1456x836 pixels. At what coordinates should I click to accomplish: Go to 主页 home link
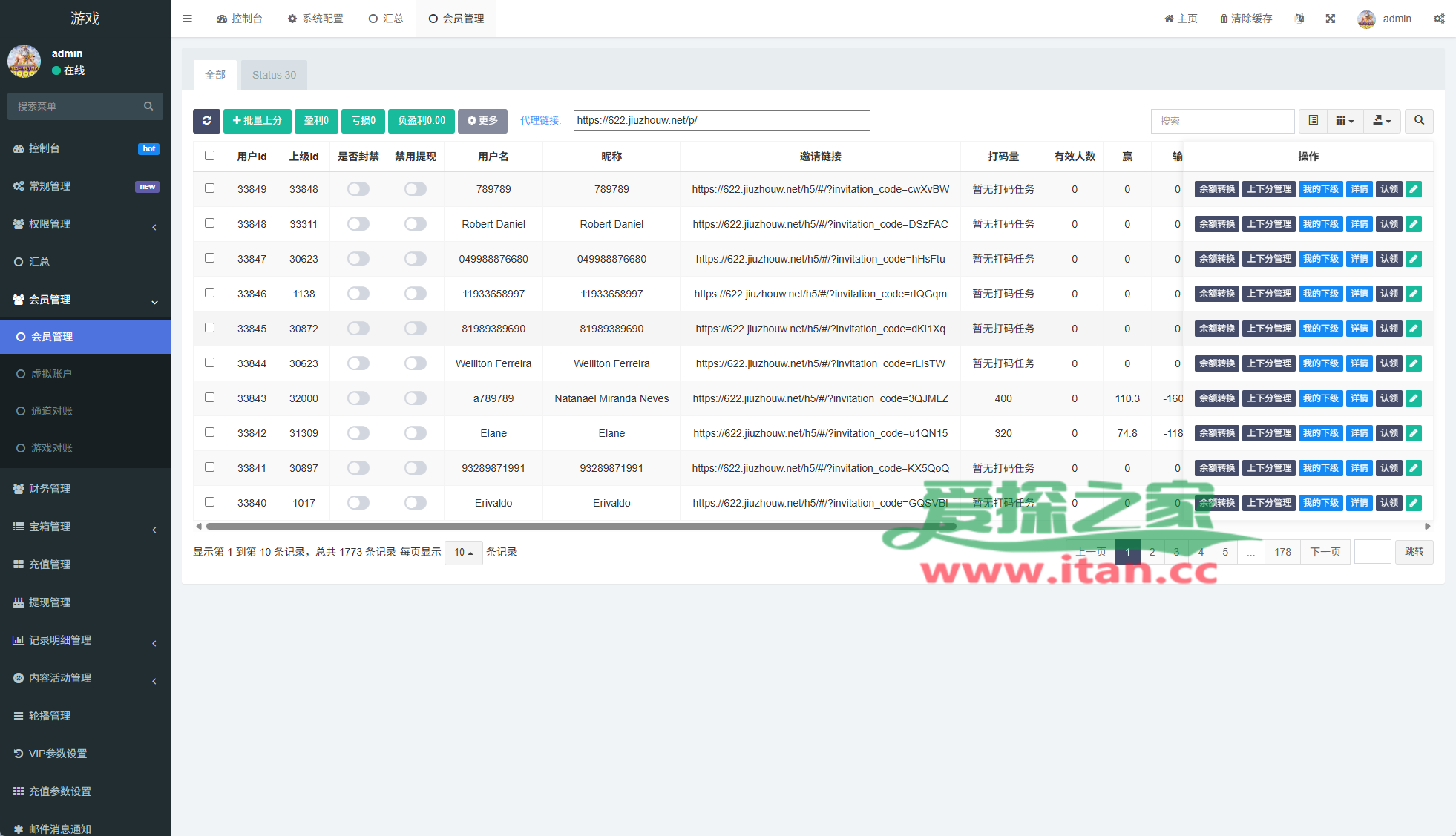click(1181, 19)
